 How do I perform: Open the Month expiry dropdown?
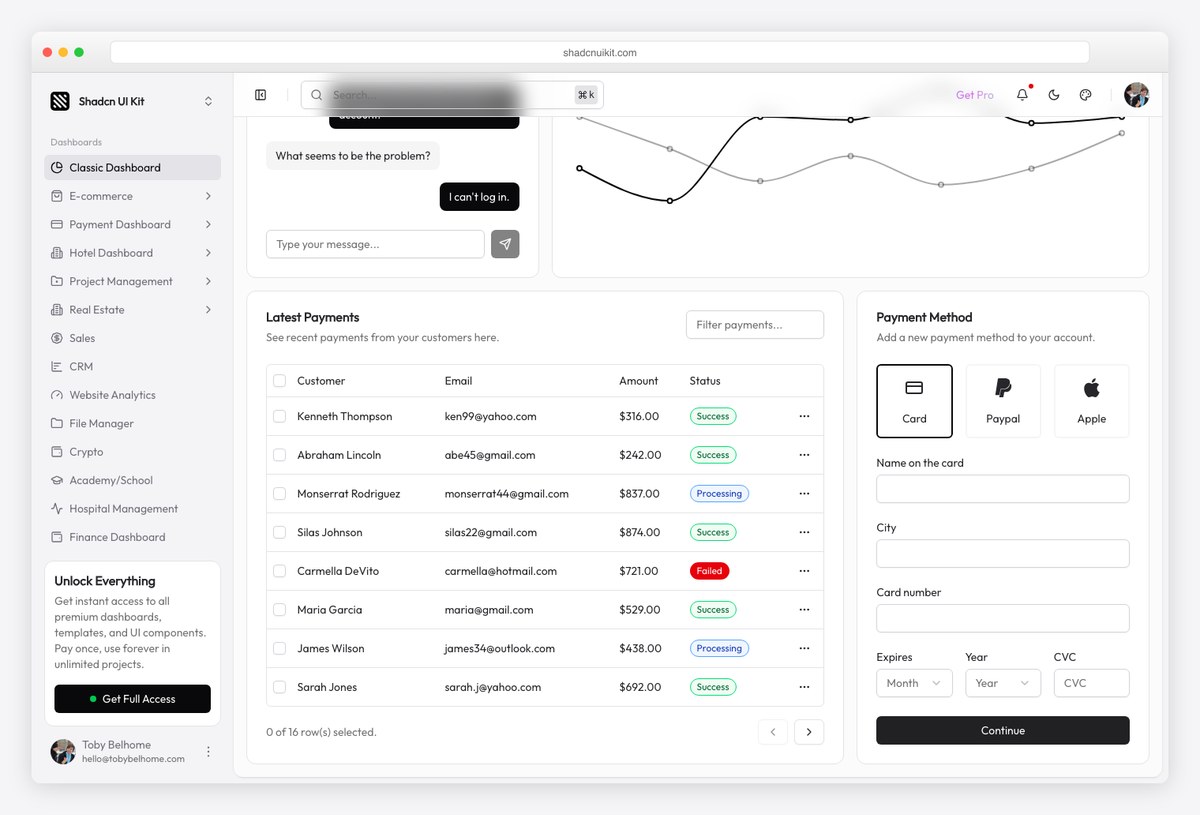914,683
